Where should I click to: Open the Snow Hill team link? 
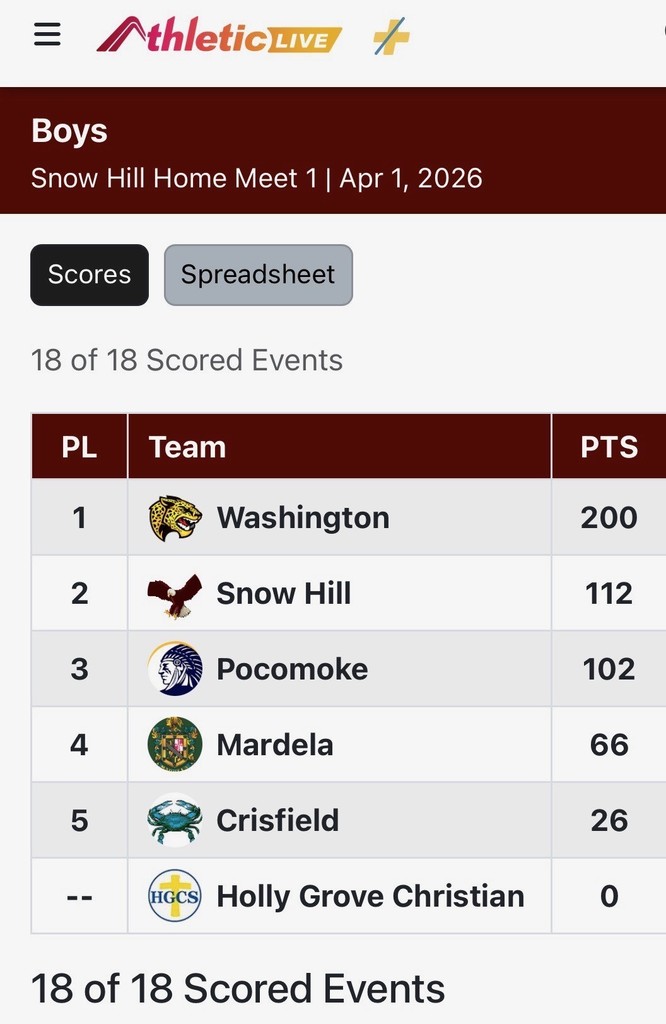click(x=284, y=594)
